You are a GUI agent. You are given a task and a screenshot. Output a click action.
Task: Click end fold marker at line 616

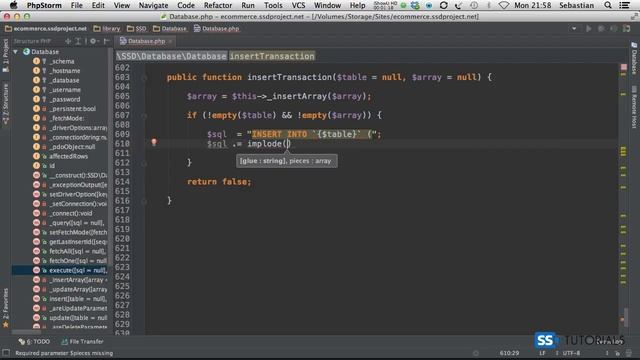144,201
